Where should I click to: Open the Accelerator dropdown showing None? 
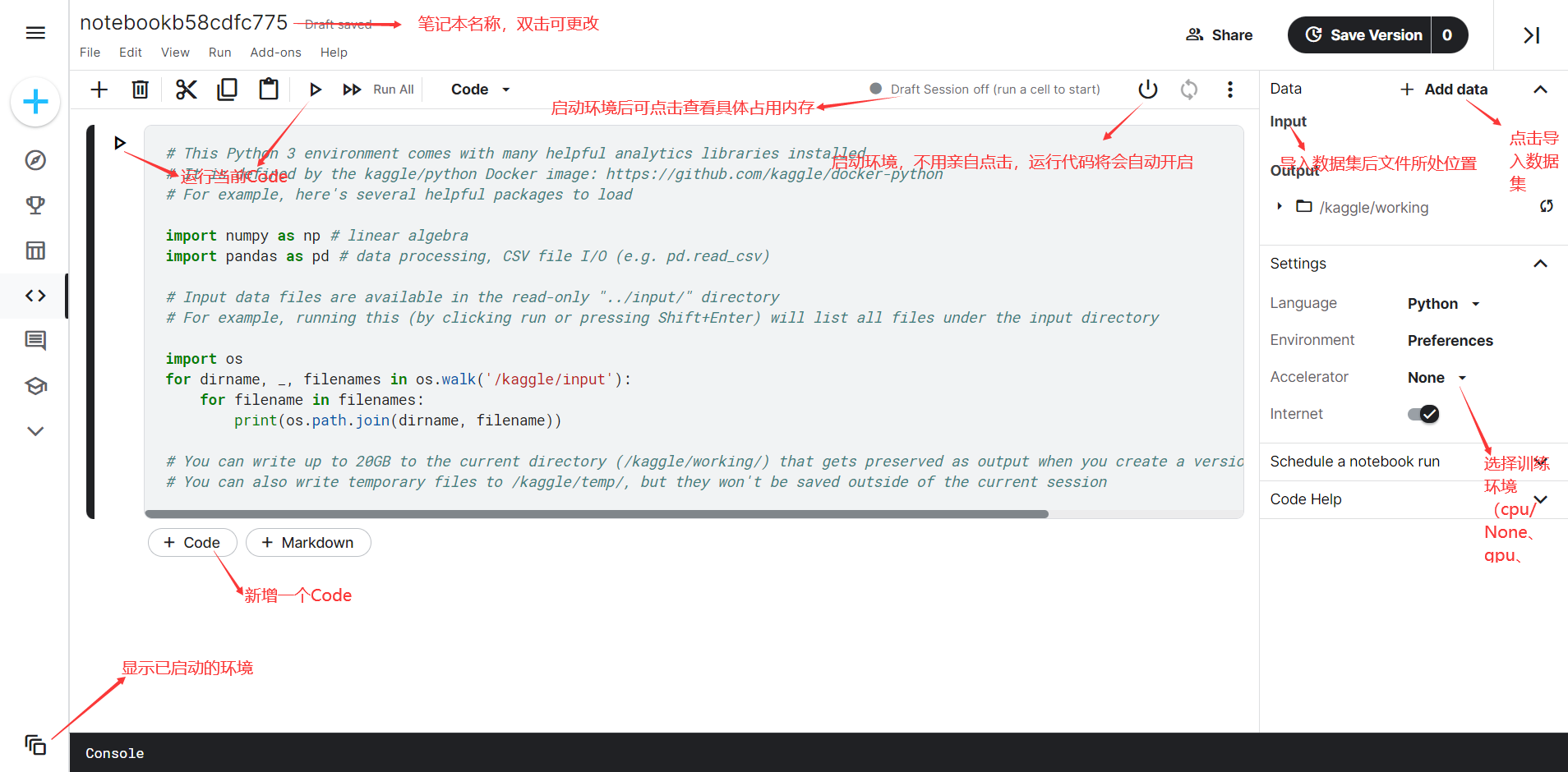point(1435,377)
